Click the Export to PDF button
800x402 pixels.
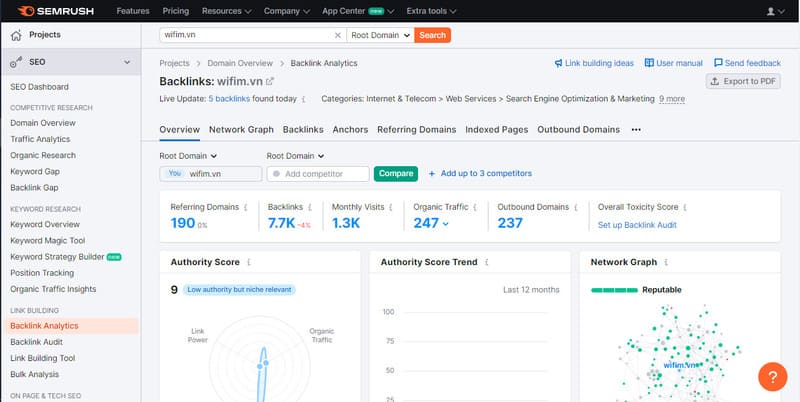tap(743, 81)
